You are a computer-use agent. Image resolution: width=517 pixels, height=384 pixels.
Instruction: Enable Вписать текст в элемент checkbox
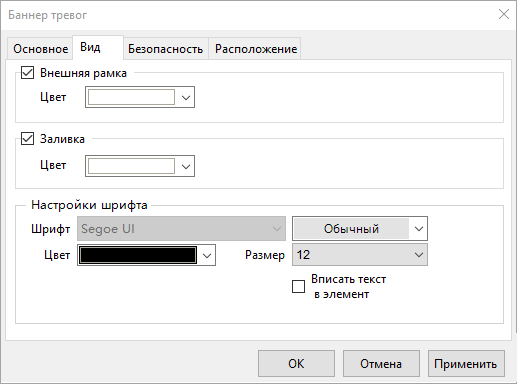click(298, 286)
